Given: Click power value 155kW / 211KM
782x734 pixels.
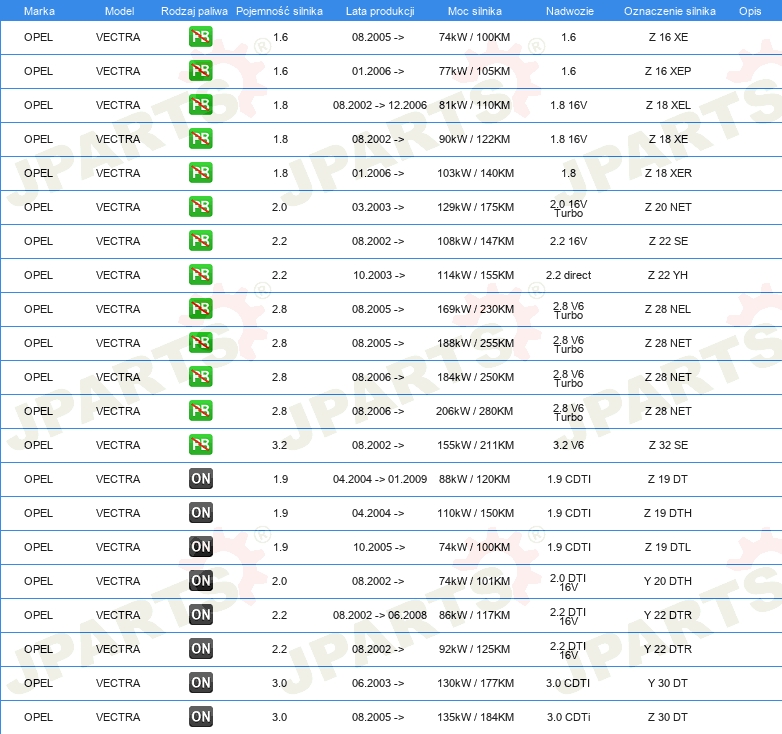Looking at the screenshot, I should [x=475, y=445].
